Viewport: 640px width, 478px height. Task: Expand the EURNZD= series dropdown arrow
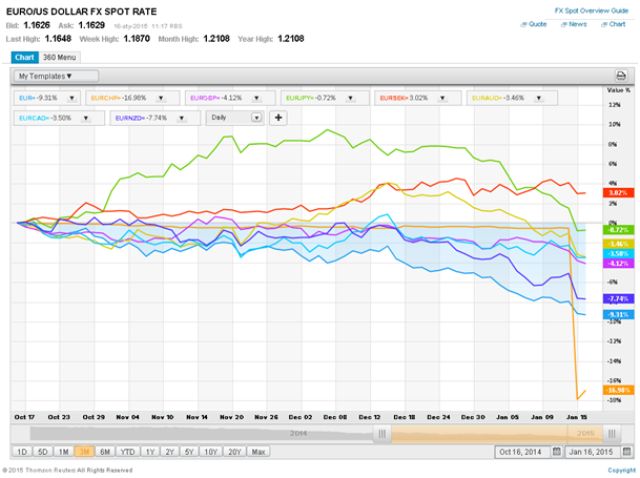(182, 118)
